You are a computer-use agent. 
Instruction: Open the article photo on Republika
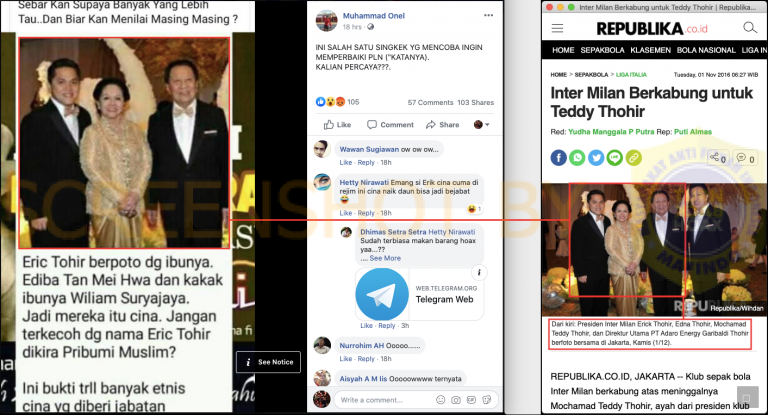pyautogui.click(x=655, y=250)
